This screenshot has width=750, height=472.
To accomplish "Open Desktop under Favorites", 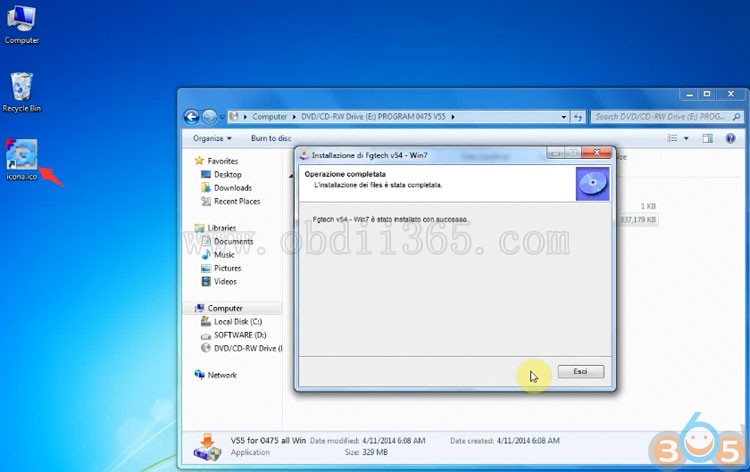I will (228, 175).
